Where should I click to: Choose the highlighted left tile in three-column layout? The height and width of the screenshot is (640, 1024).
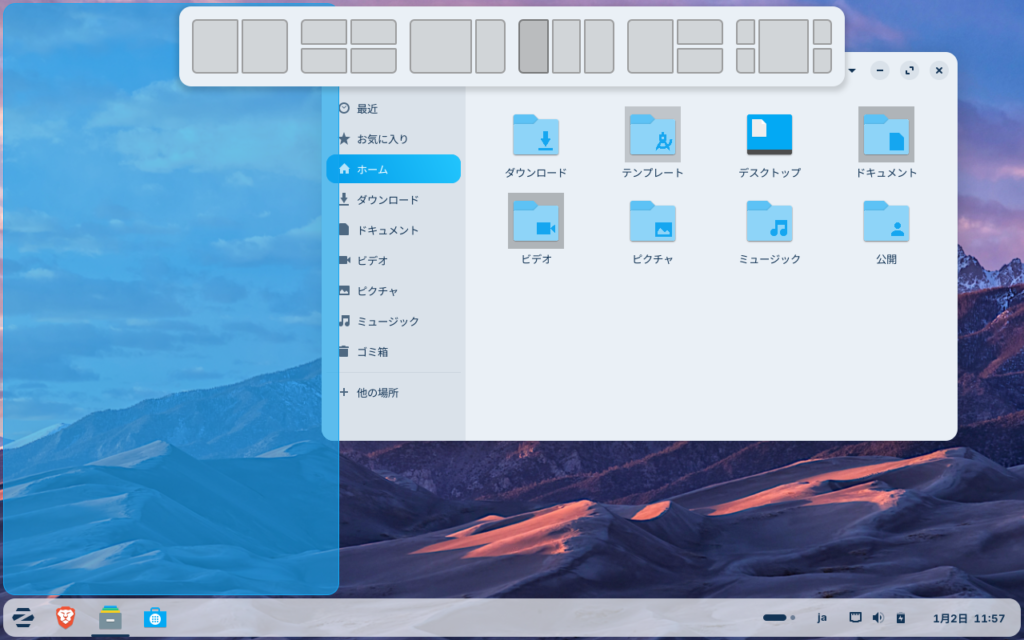(533, 46)
